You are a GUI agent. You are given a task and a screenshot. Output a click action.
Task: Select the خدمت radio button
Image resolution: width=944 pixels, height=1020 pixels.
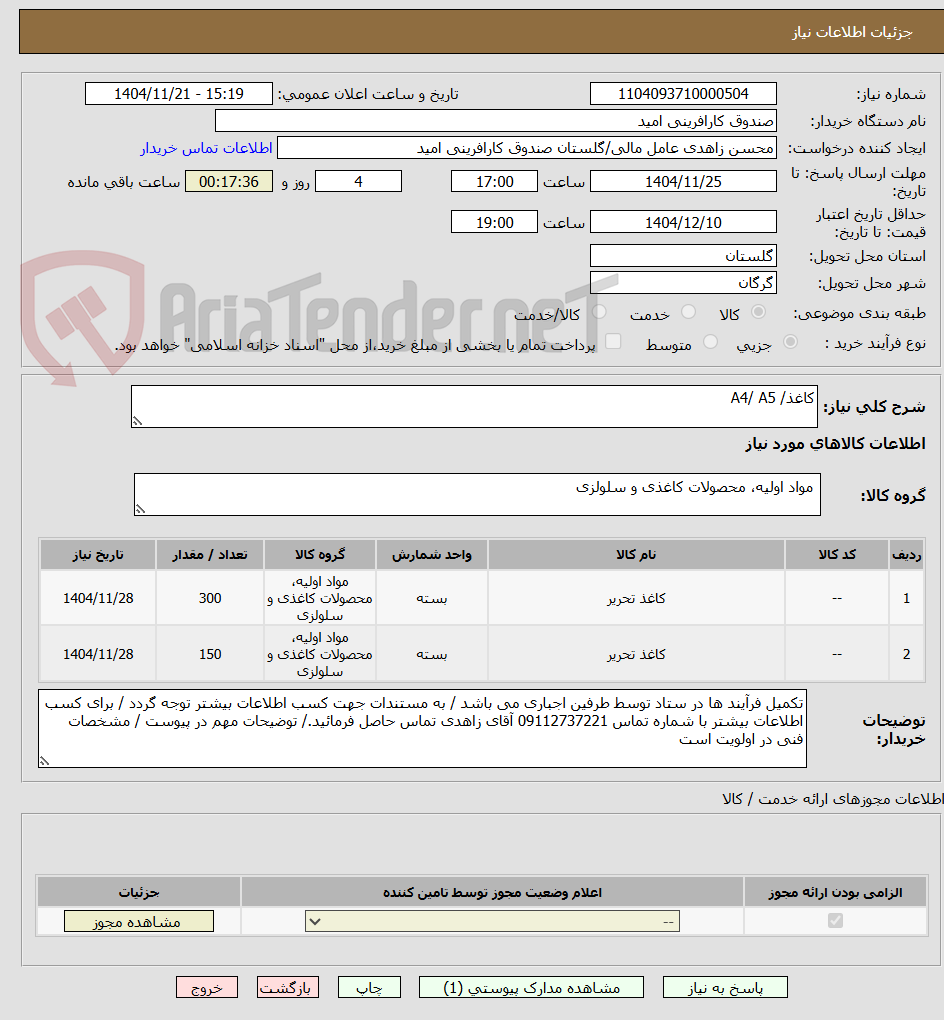click(x=688, y=312)
